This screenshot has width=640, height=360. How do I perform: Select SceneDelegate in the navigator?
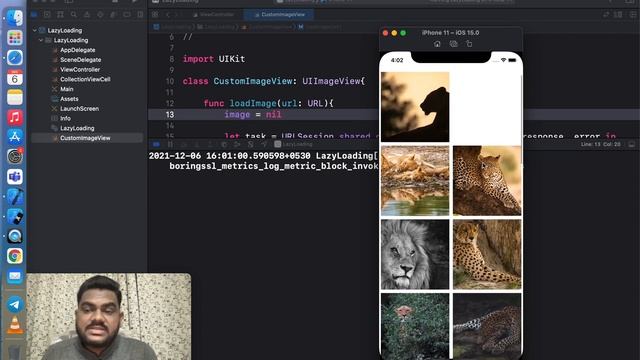point(80,60)
